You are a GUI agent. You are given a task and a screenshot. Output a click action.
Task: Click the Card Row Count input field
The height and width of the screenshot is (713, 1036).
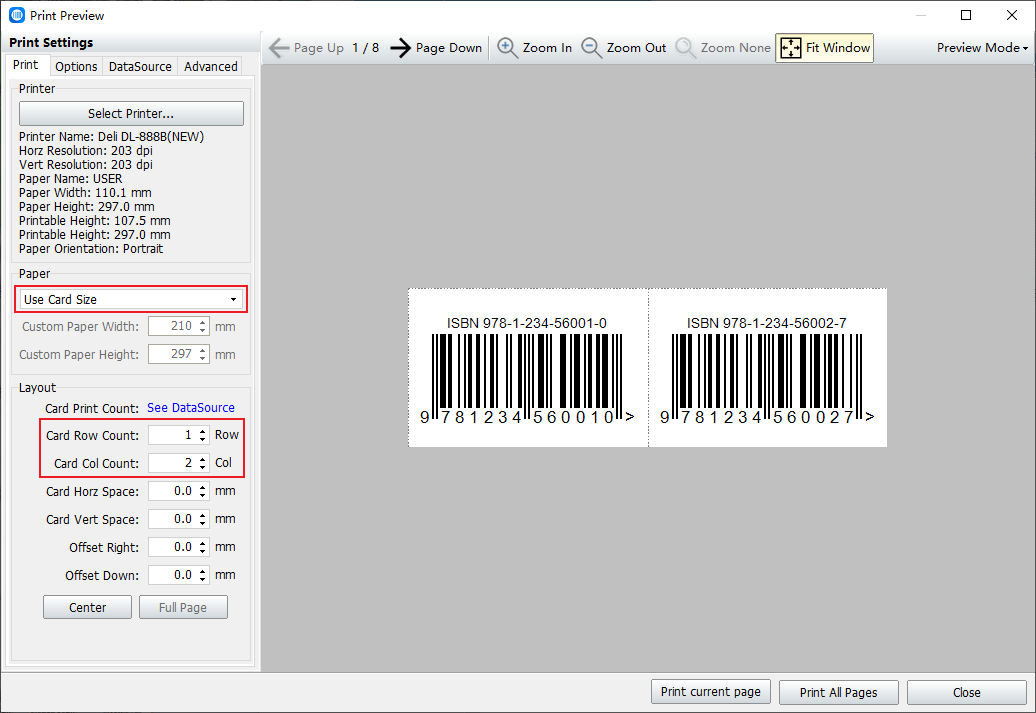(172, 435)
